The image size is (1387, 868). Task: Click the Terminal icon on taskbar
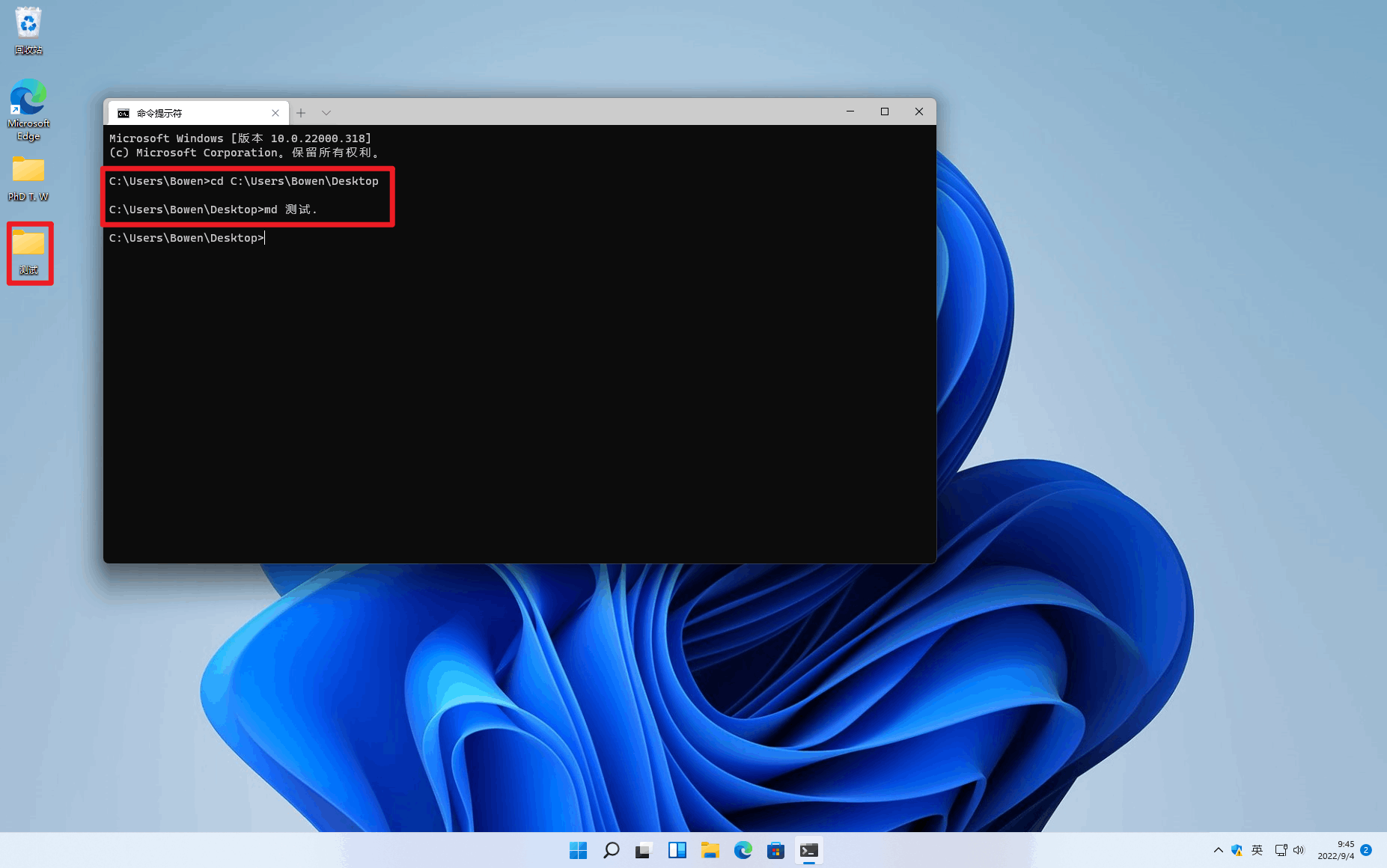pyautogui.click(x=808, y=850)
